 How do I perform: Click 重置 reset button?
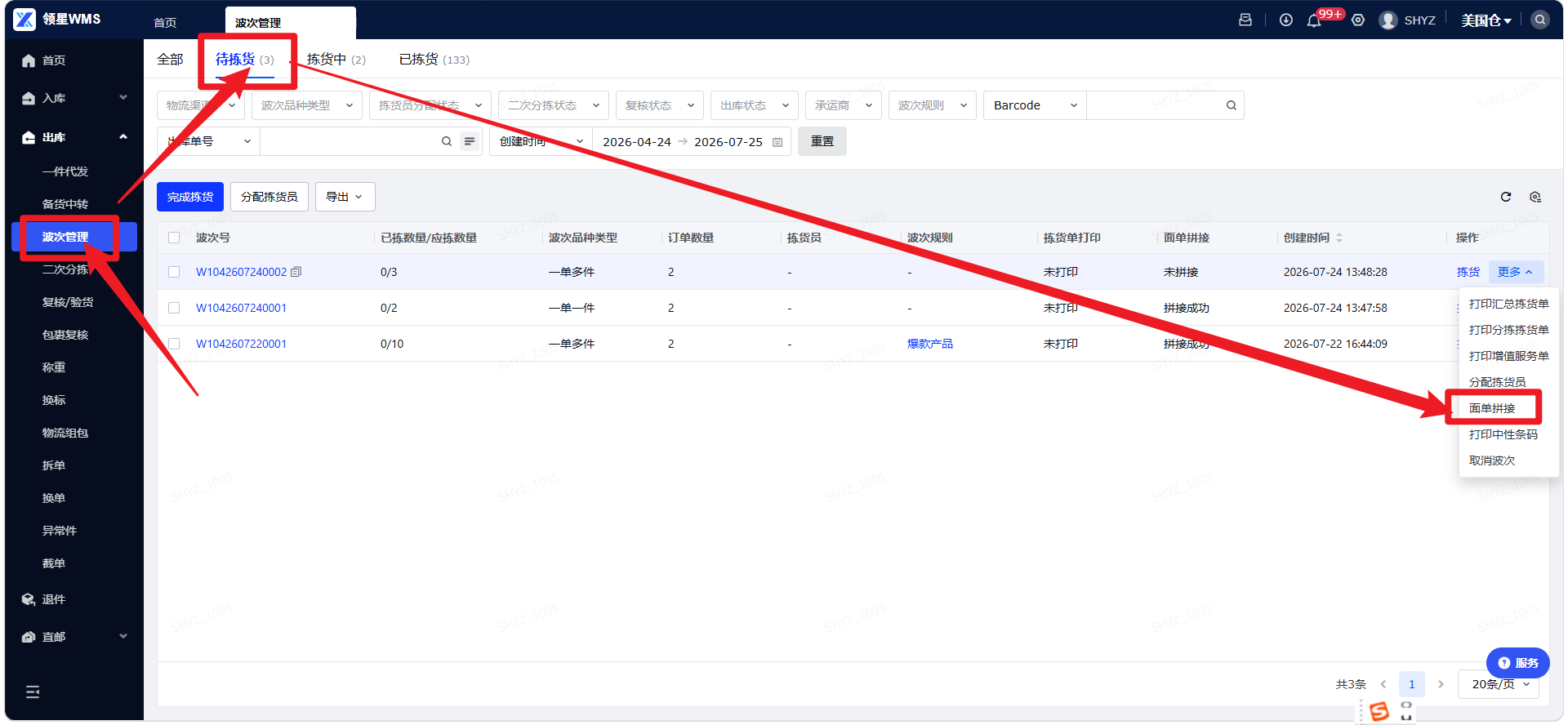tap(822, 141)
